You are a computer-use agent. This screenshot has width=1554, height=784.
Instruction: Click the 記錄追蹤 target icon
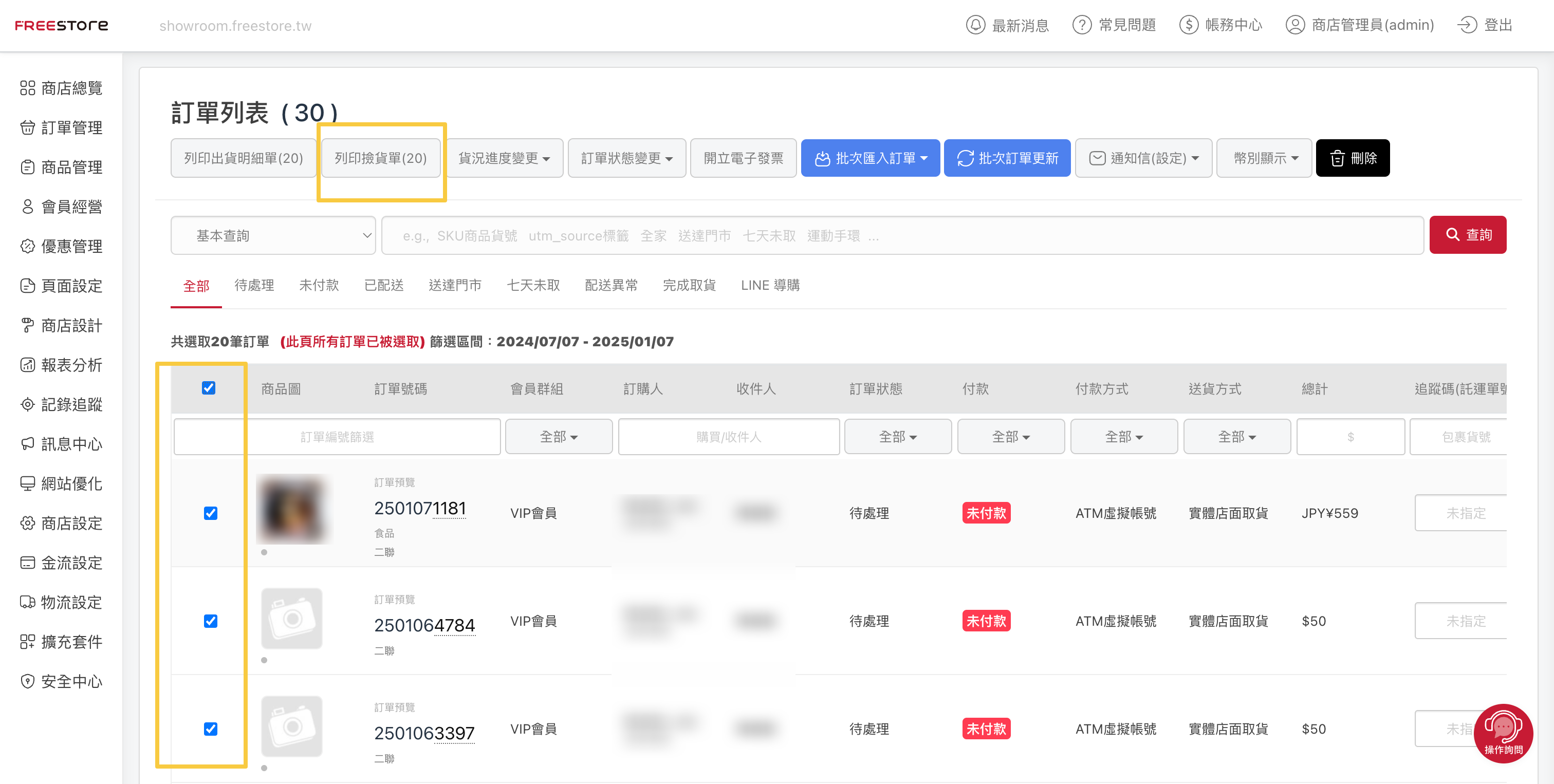pyautogui.click(x=28, y=404)
